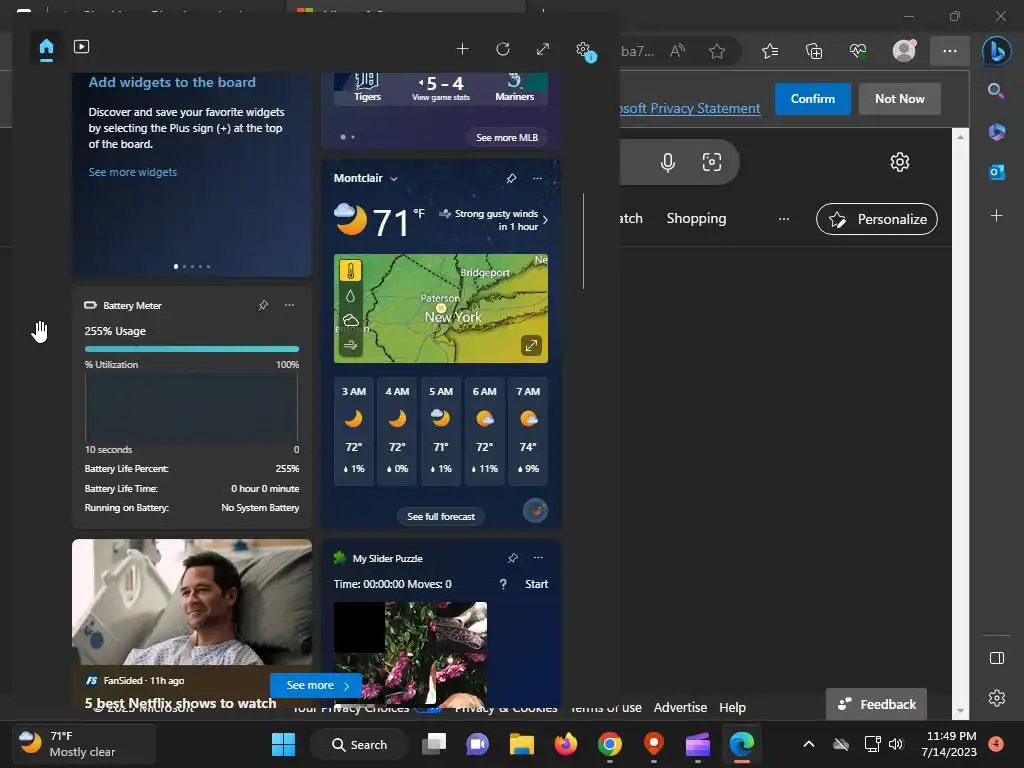Add a new sidebar app
Viewport: 1024px width, 768px height.
point(996,216)
